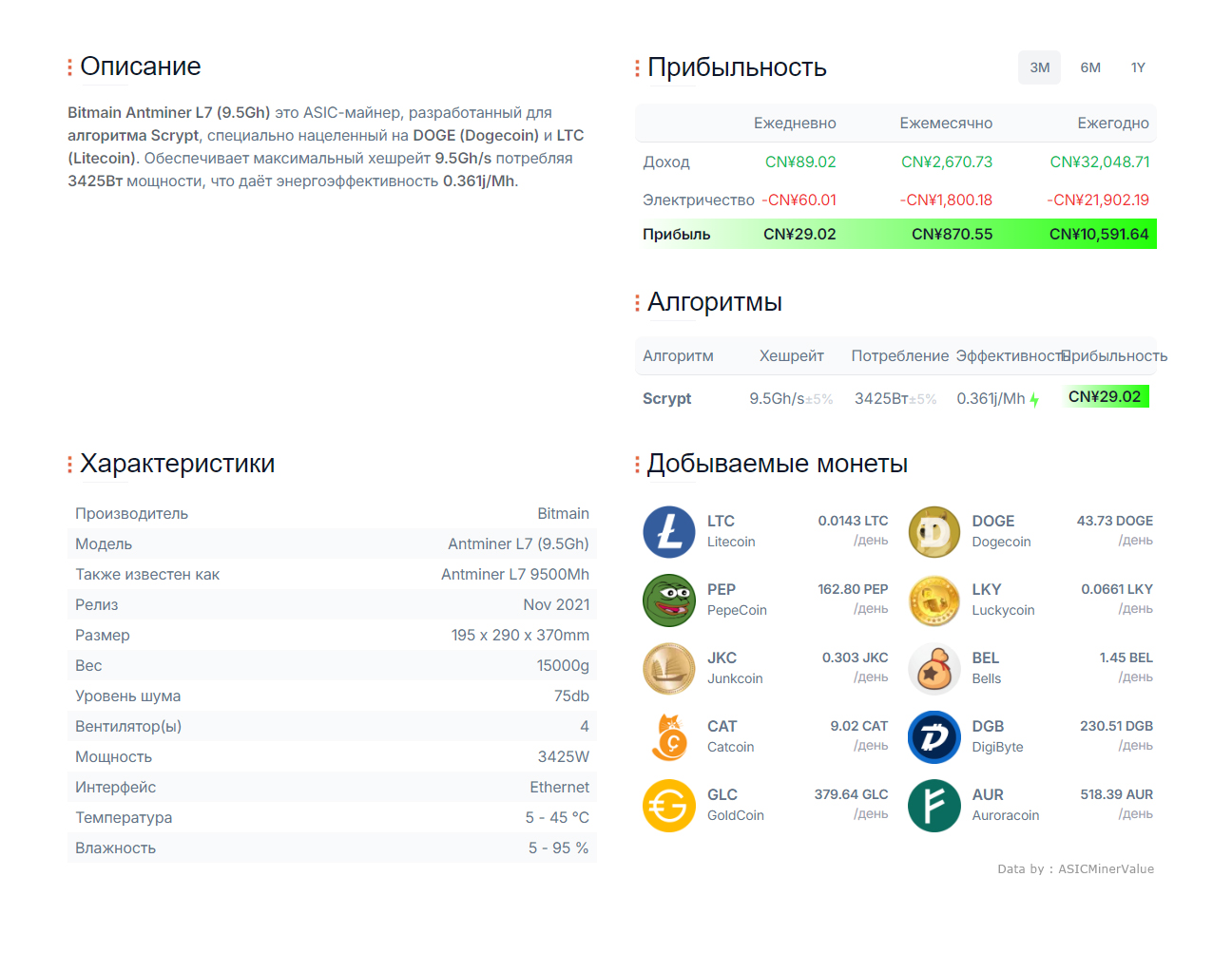Click the 5 - 95 % humidity value
The height and width of the screenshot is (953, 1232).
point(559,848)
